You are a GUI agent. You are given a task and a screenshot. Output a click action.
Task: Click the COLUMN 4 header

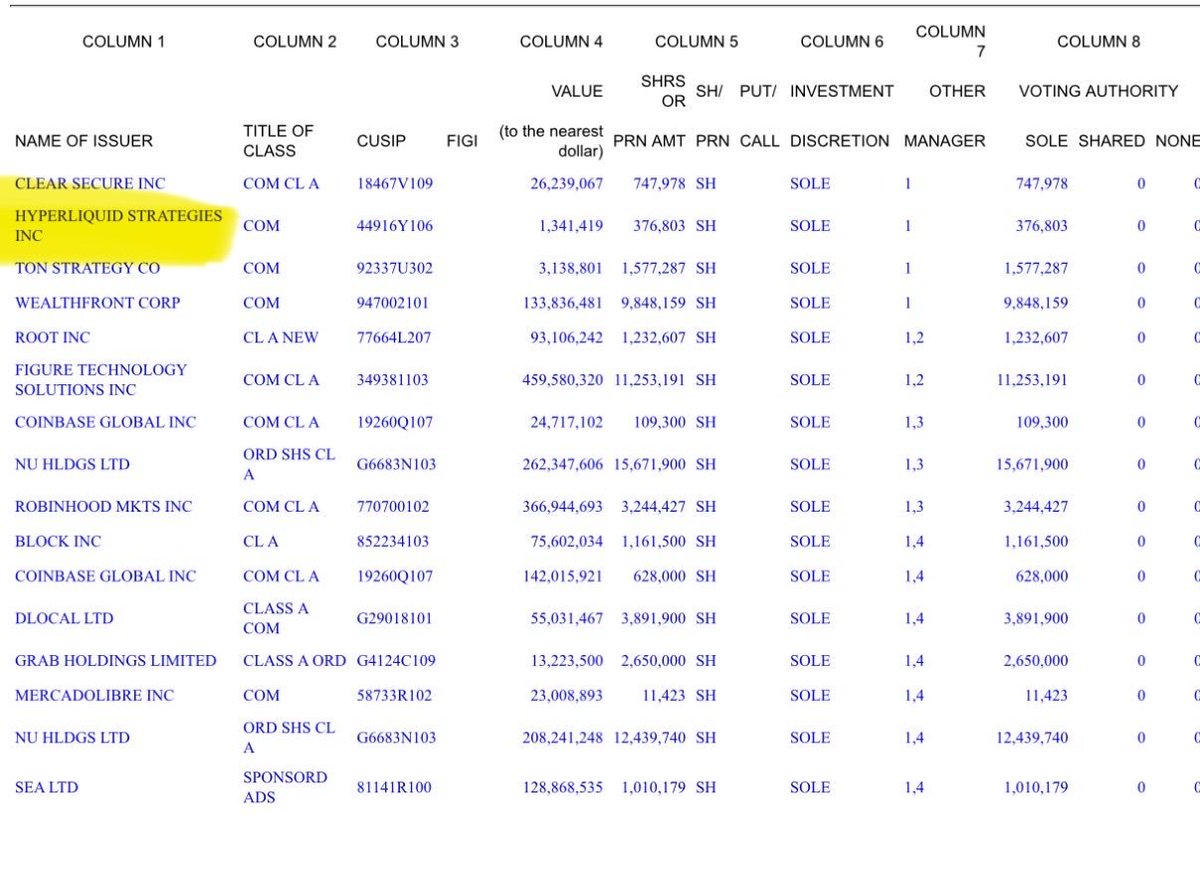pyautogui.click(x=561, y=42)
